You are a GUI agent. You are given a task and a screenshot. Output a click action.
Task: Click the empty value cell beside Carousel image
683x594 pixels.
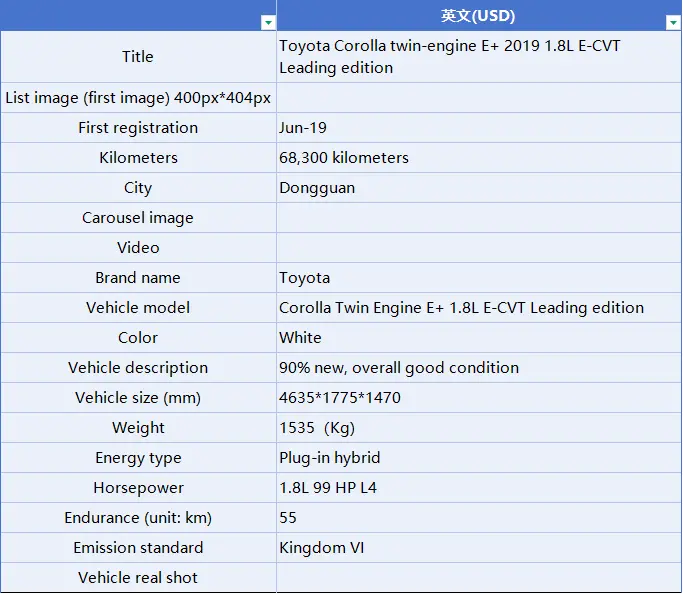click(x=479, y=218)
